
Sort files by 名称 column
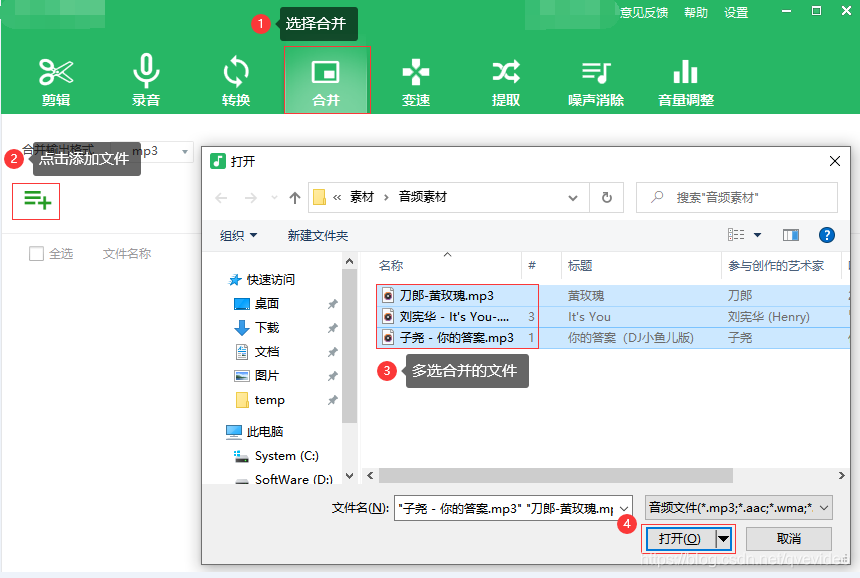tap(391, 265)
